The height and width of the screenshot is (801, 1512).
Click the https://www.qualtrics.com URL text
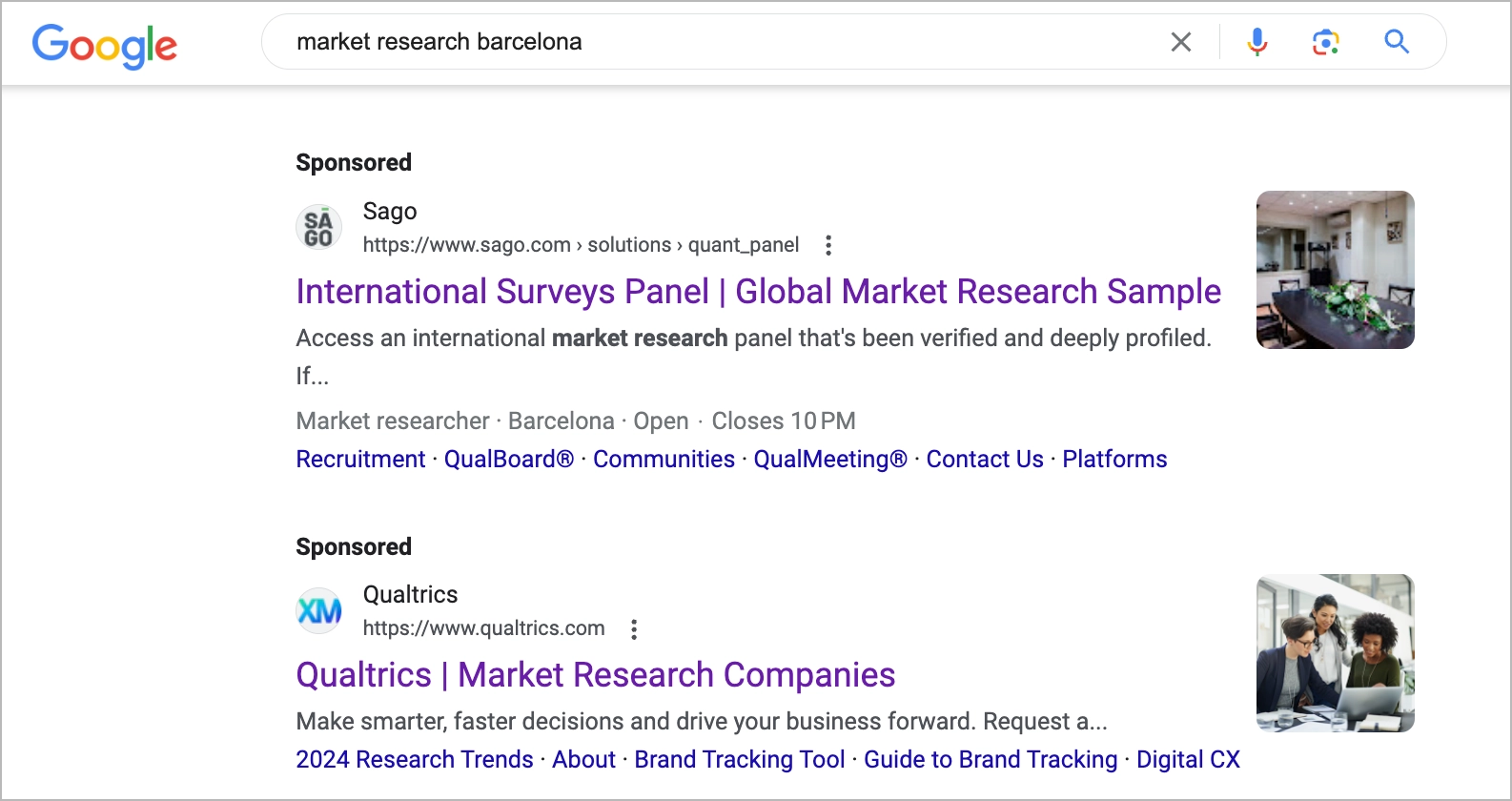pyautogui.click(x=483, y=628)
